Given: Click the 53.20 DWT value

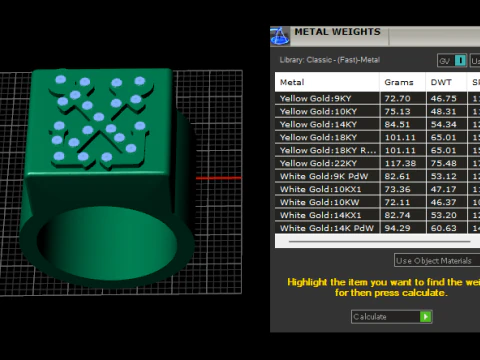Looking at the screenshot, I should click(443, 216).
